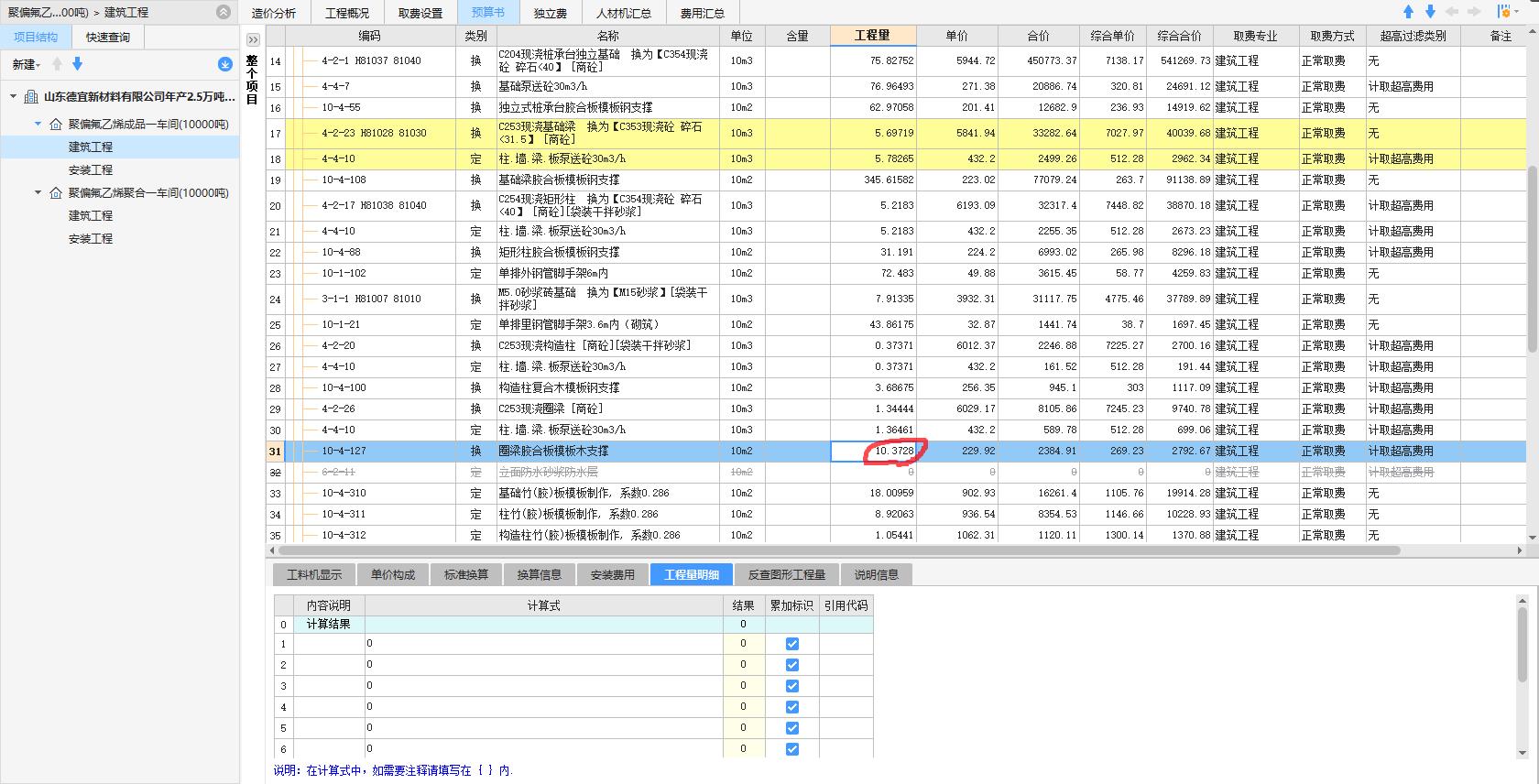Image resolution: width=1539 pixels, height=784 pixels.
Task: Toggle 累加标识 checkbox in detail row 6
Action: tap(792, 749)
